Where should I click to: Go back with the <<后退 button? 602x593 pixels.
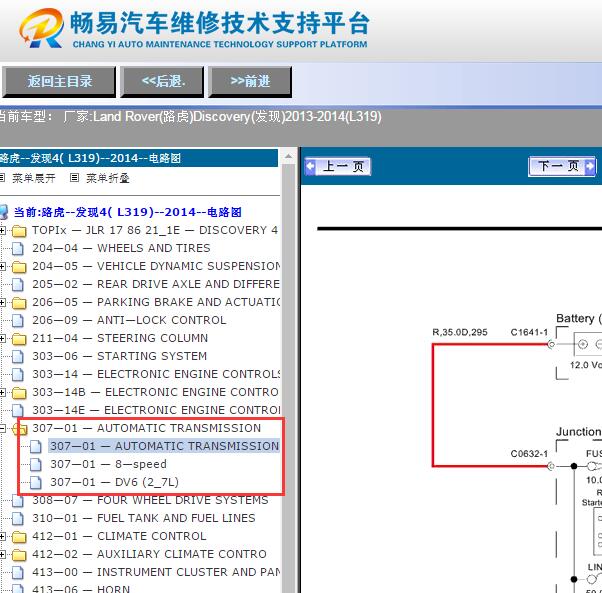point(162,82)
